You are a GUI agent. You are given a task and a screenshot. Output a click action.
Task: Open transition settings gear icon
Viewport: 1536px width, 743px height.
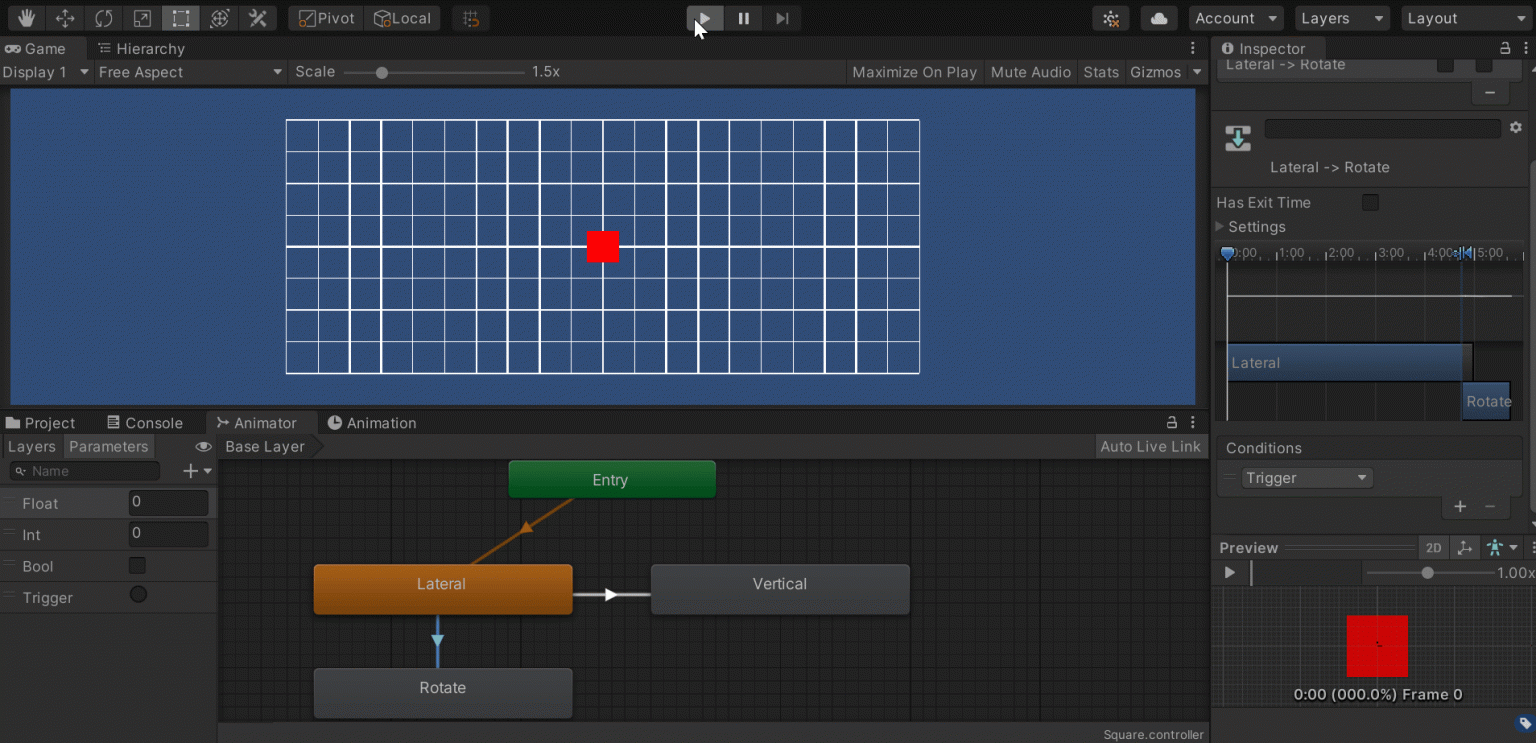tap(1515, 128)
